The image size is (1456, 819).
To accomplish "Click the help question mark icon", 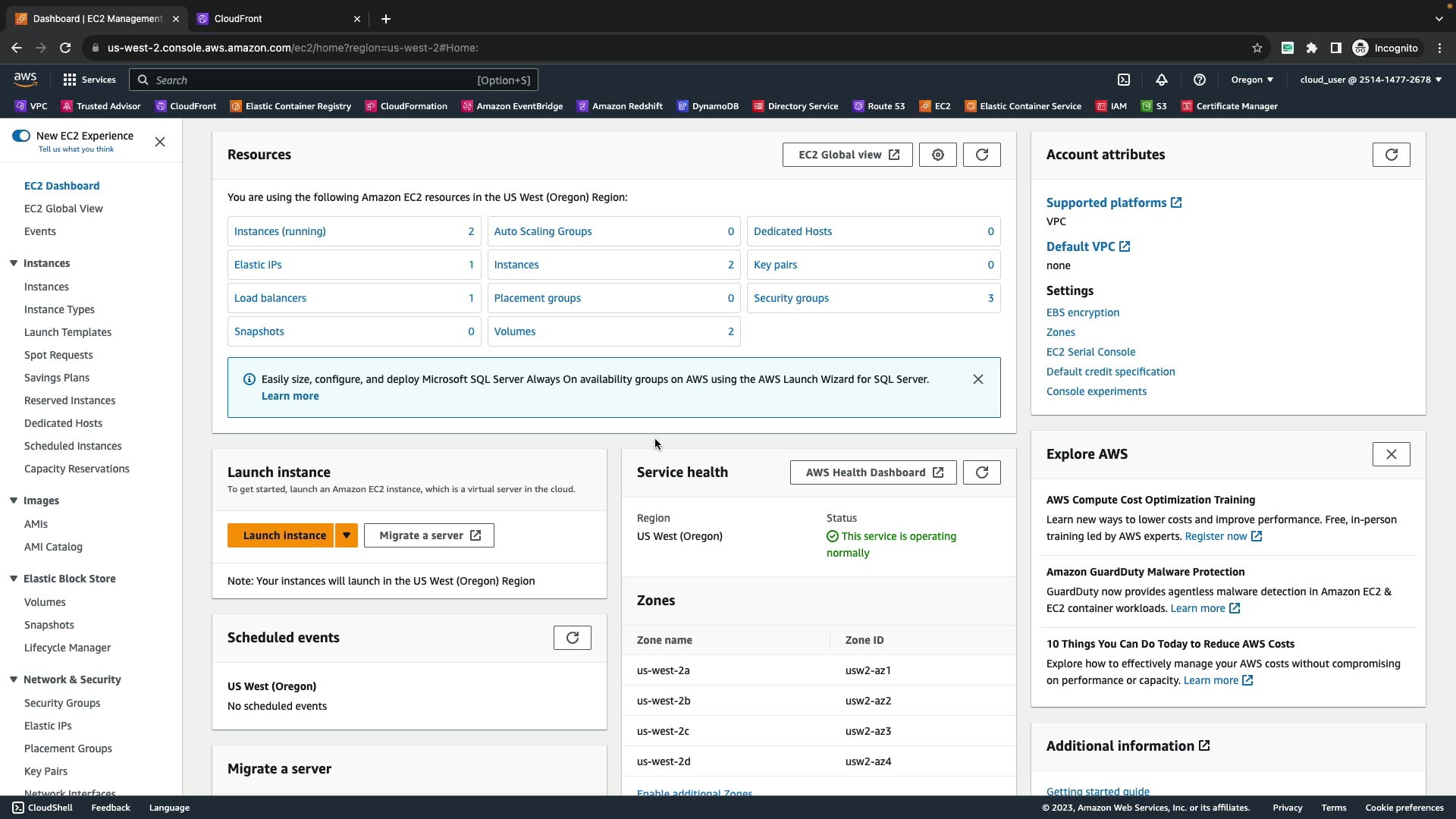I will 1199,80.
